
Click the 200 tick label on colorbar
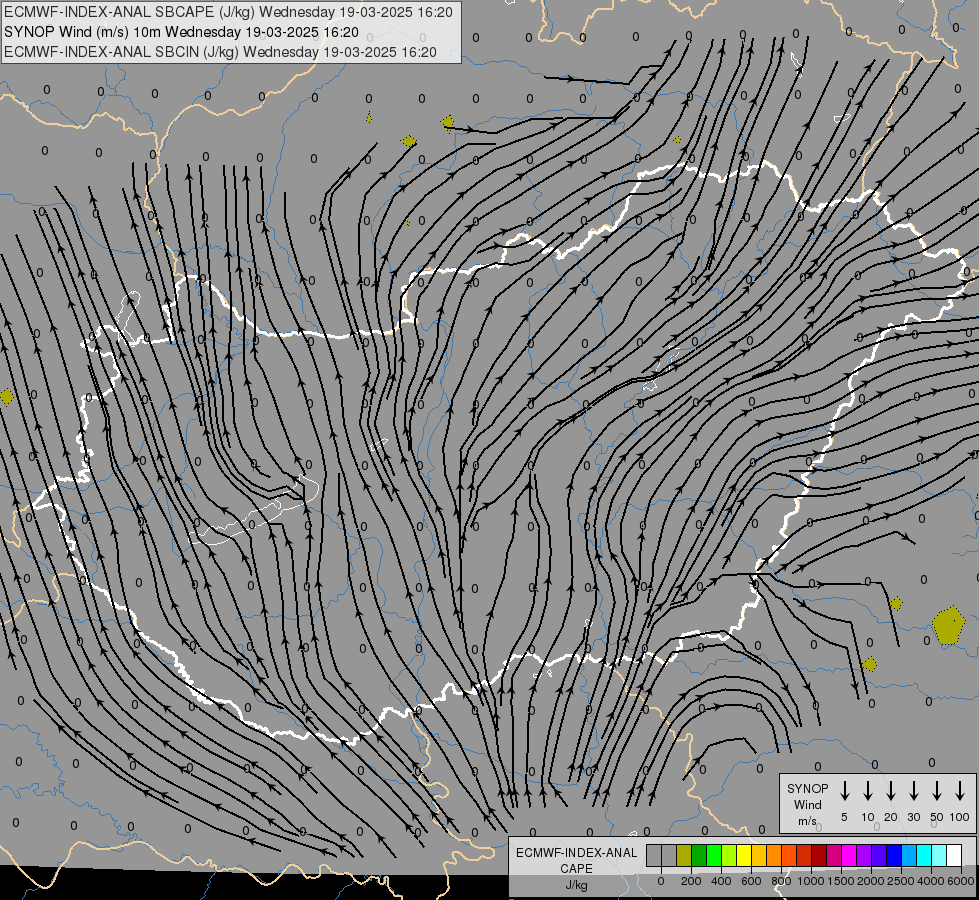(x=691, y=881)
